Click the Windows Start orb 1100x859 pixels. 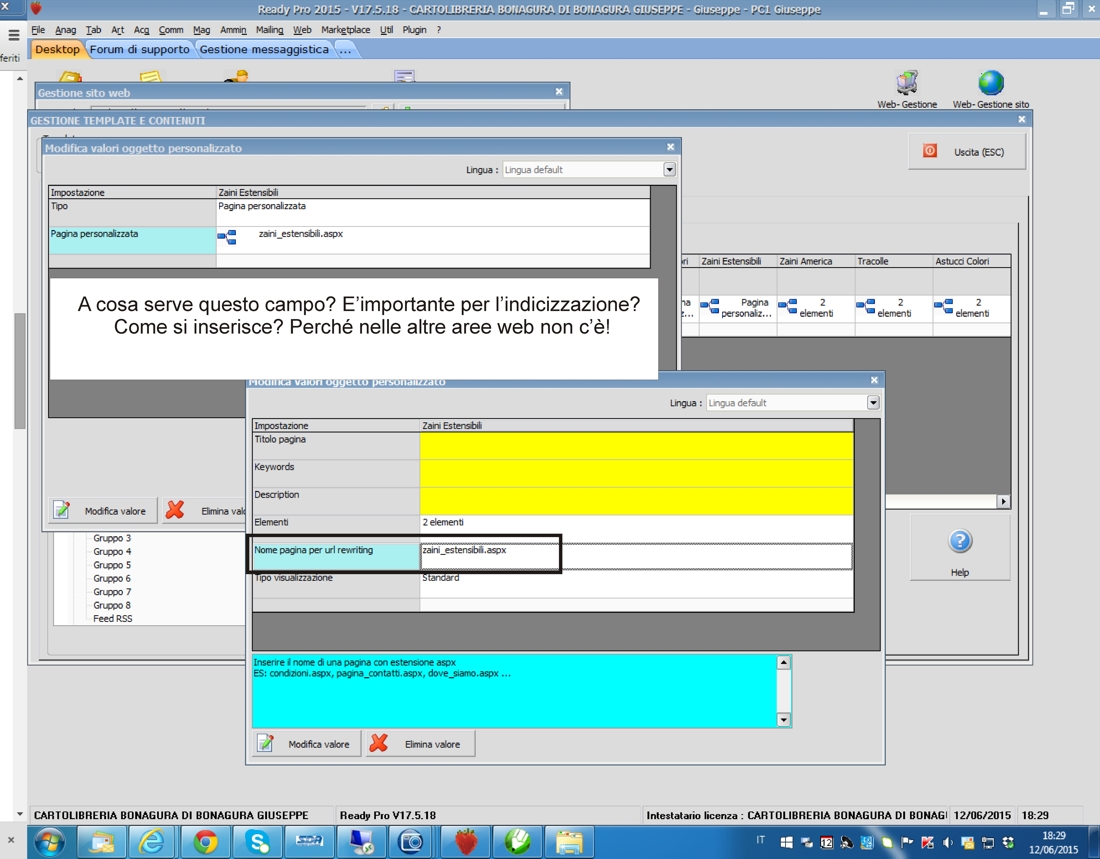[51, 841]
